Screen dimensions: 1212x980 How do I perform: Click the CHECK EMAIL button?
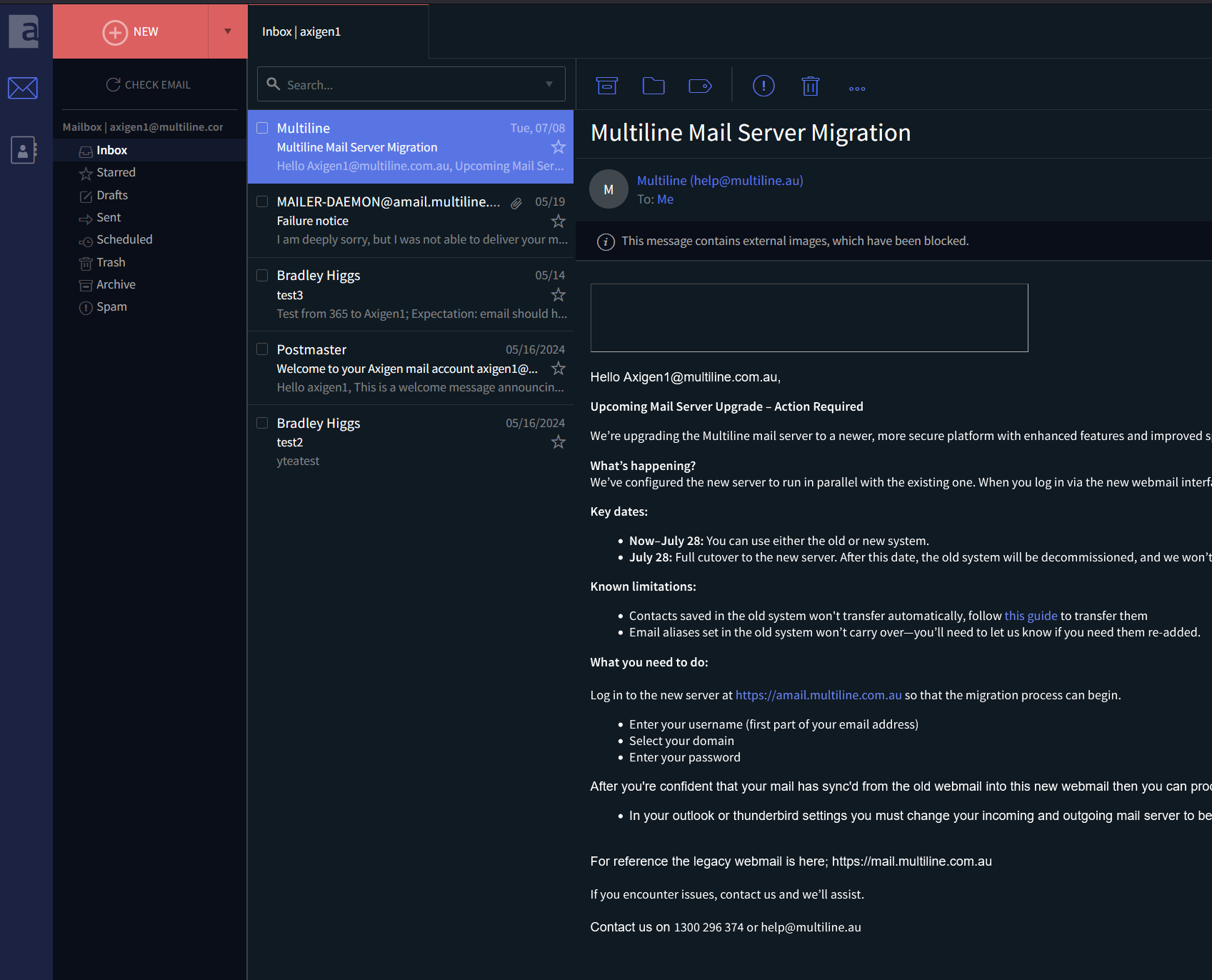pyautogui.click(x=149, y=84)
